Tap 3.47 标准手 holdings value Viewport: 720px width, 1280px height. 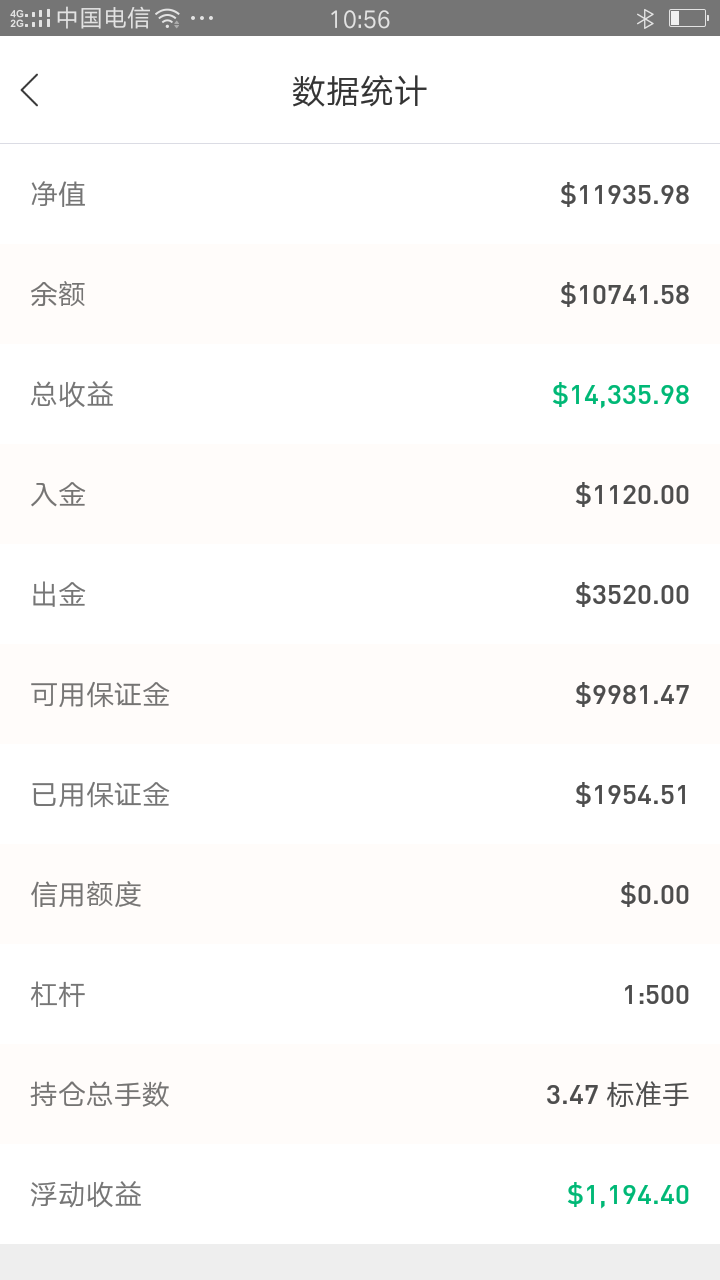[618, 1095]
